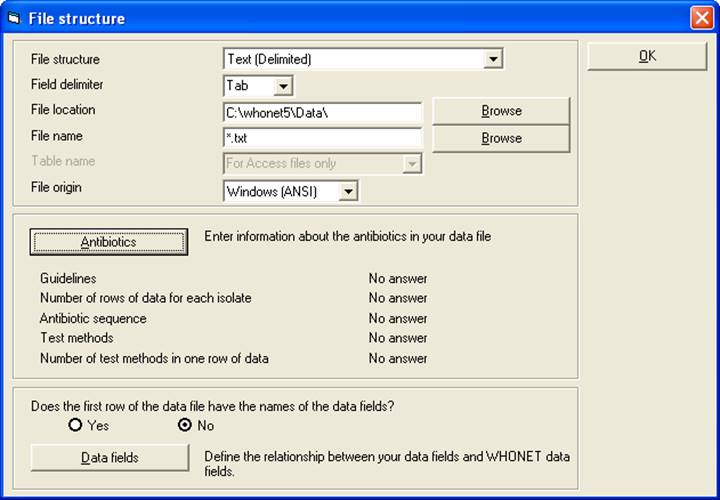Image resolution: width=720 pixels, height=500 pixels.
Task: Click the File origin label
Action: [56, 187]
